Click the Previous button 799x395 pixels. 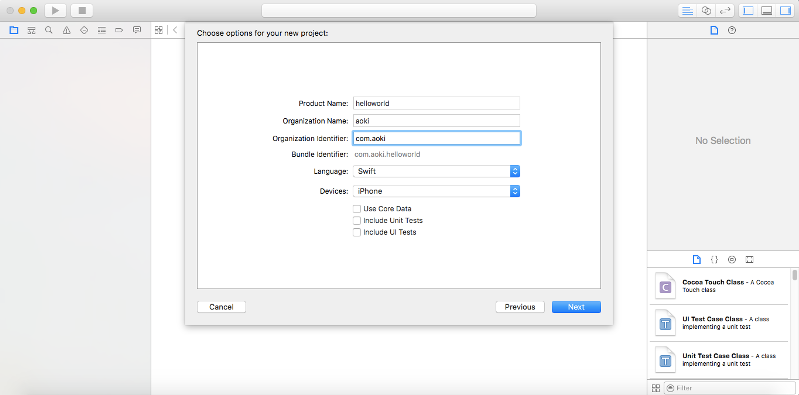pos(520,307)
